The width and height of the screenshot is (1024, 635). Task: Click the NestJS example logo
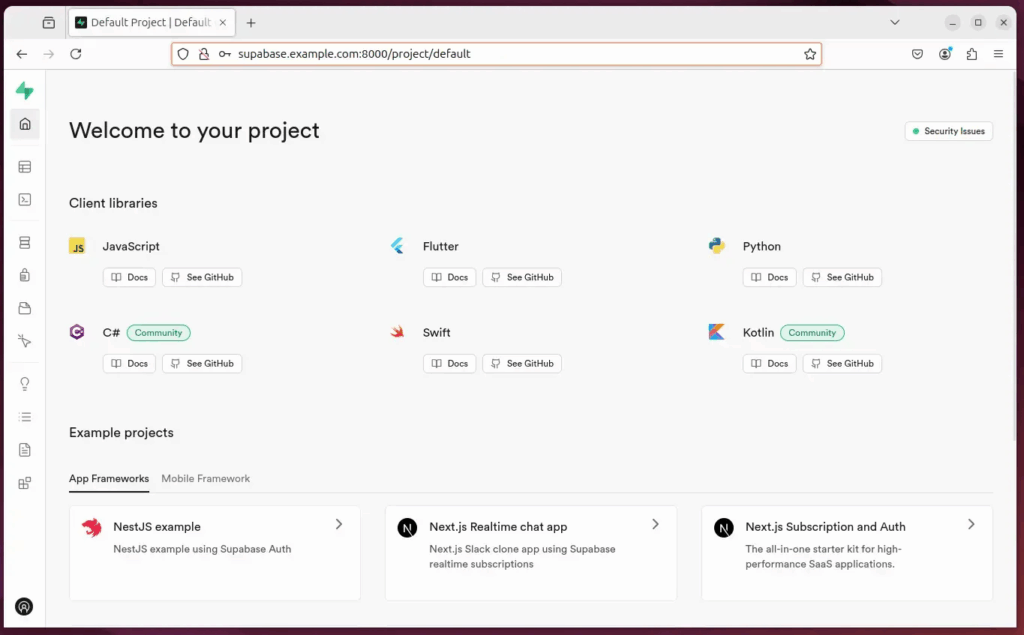click(91, 527)
